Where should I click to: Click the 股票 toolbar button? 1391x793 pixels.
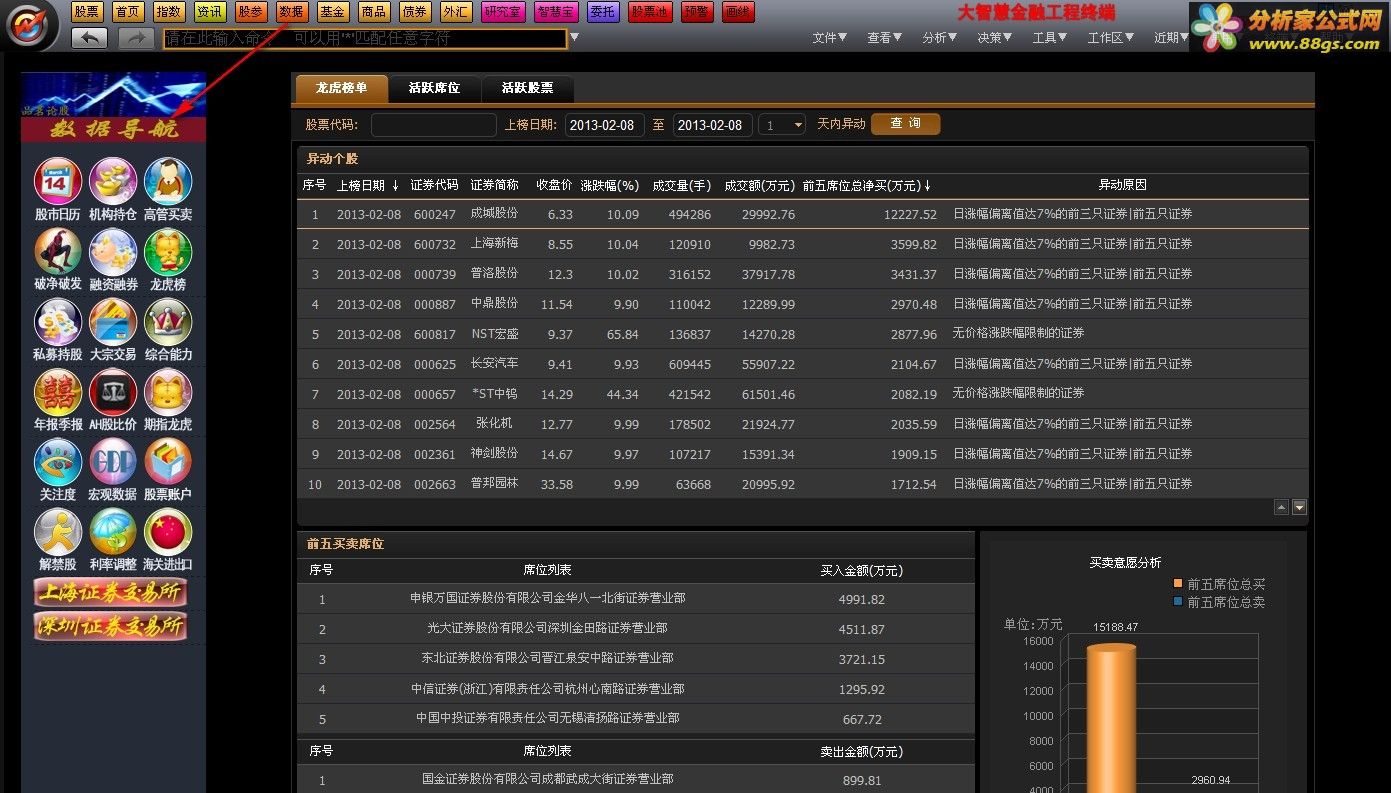87,12
